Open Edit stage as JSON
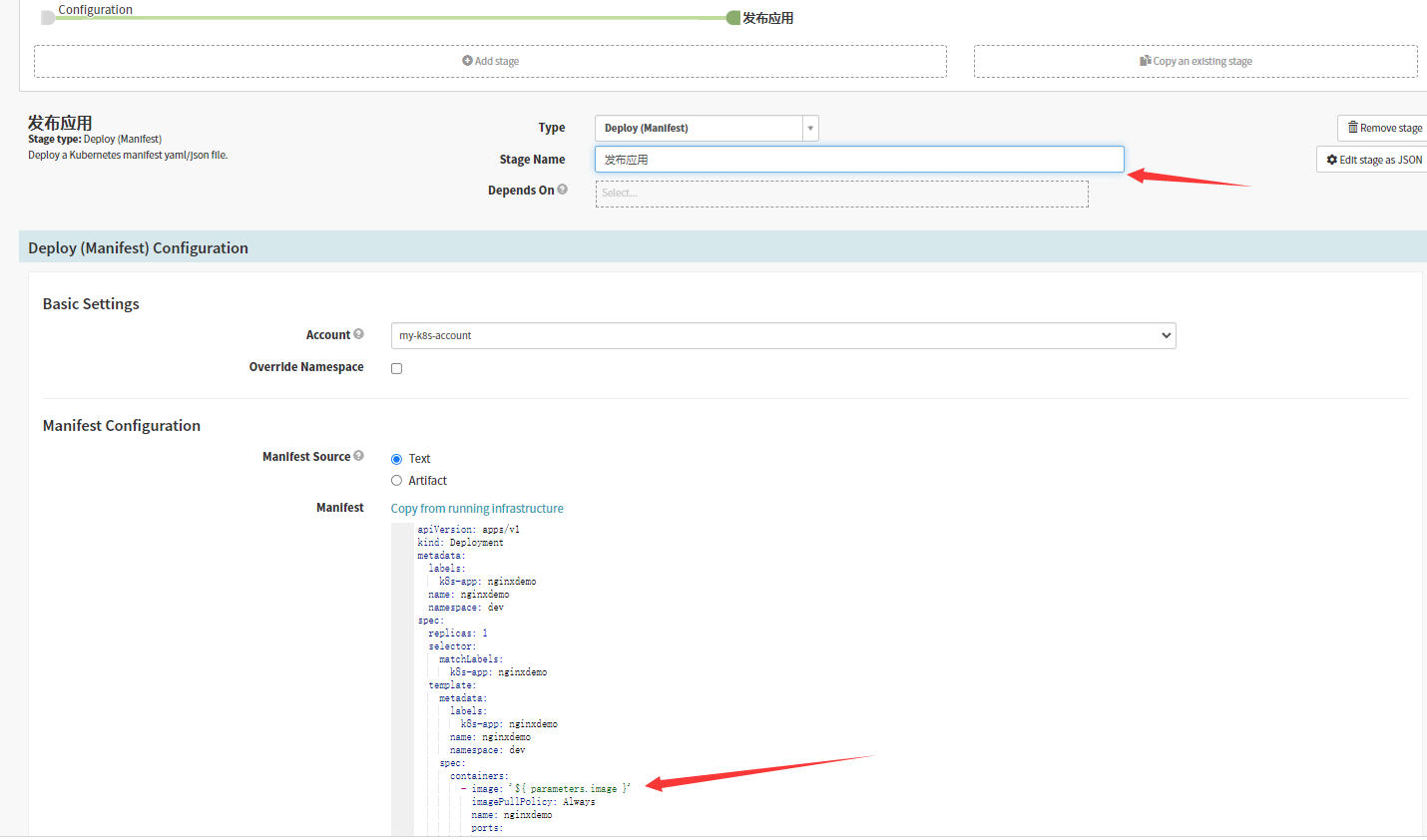 tap(1374, 160)
